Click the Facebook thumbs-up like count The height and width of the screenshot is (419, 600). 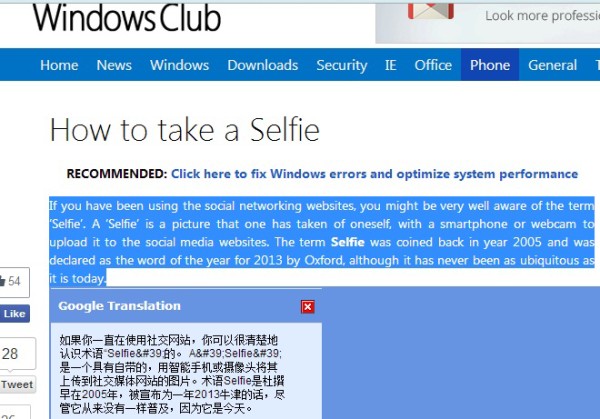(x=10, y=282)
